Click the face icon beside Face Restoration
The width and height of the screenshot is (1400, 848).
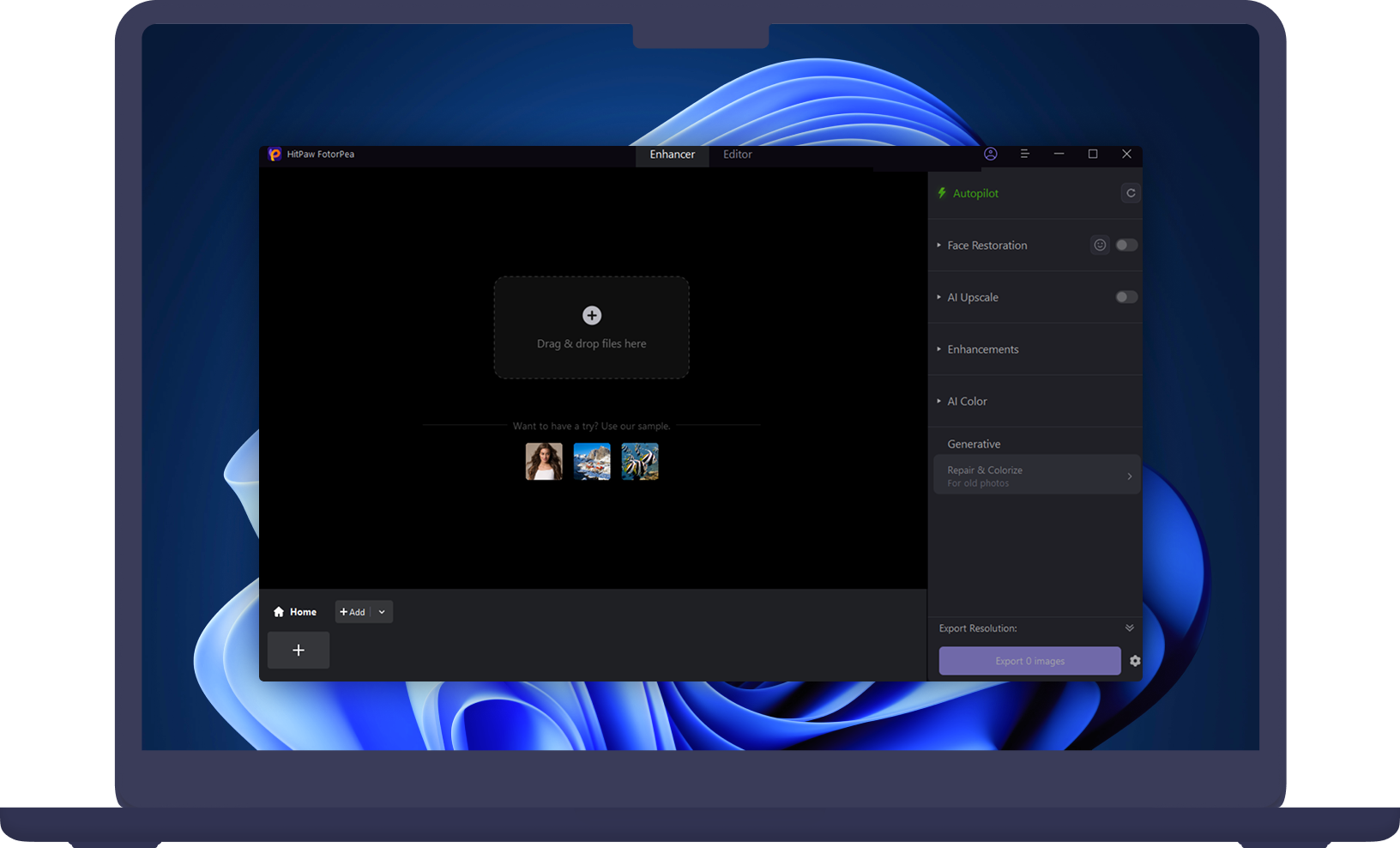point(1099,245)
